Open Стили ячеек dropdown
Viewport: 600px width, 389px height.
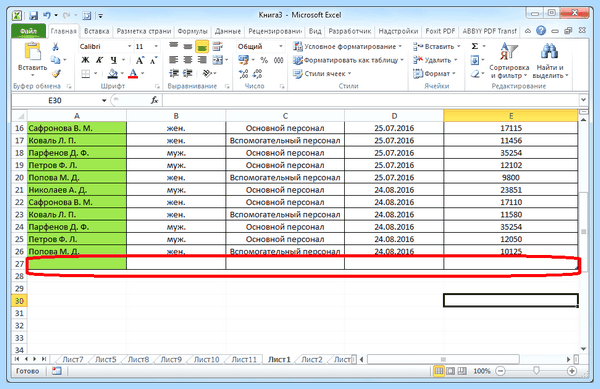pos(322,73)
